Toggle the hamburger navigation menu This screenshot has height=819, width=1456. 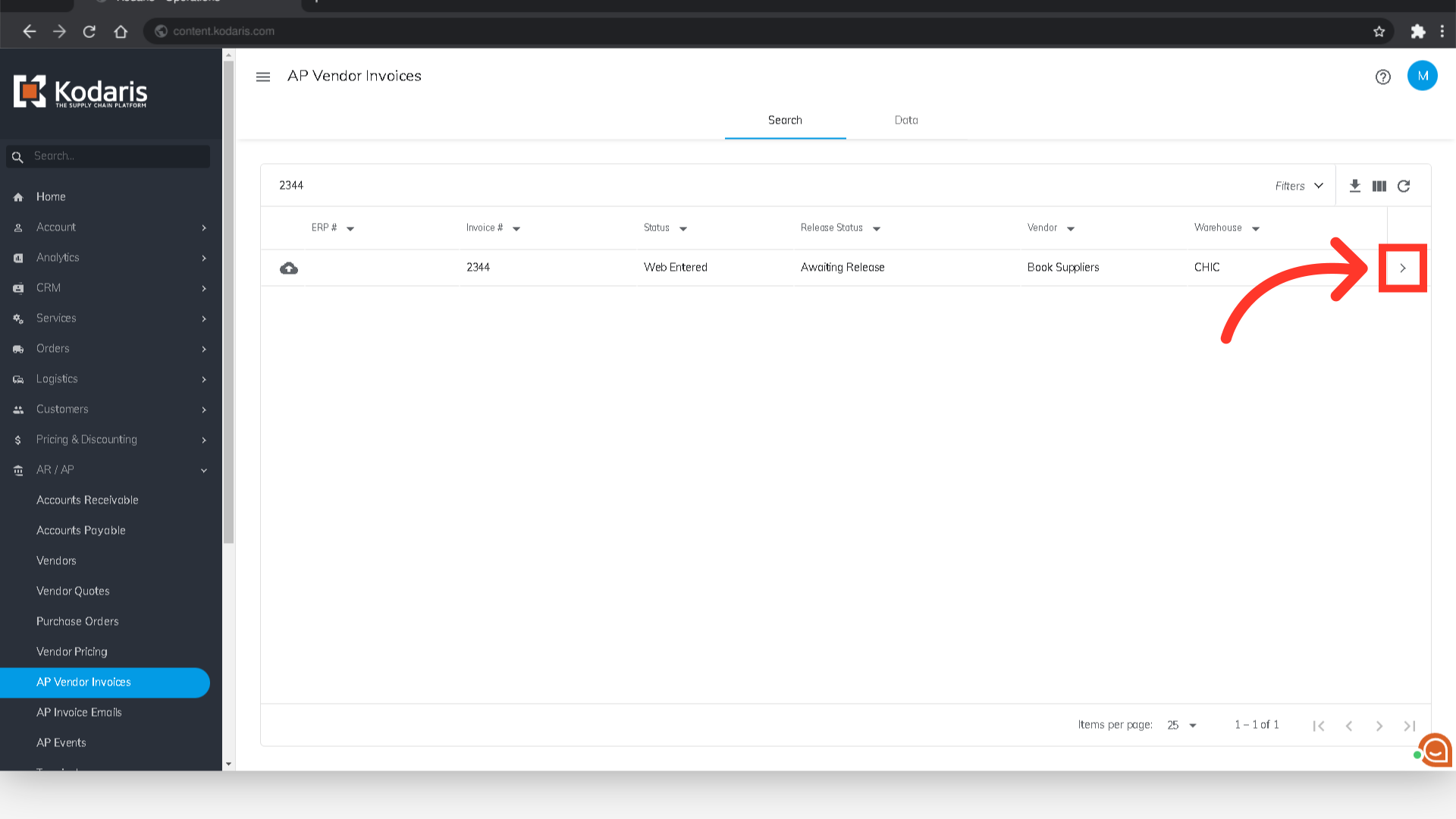click(x=263, y=77)
